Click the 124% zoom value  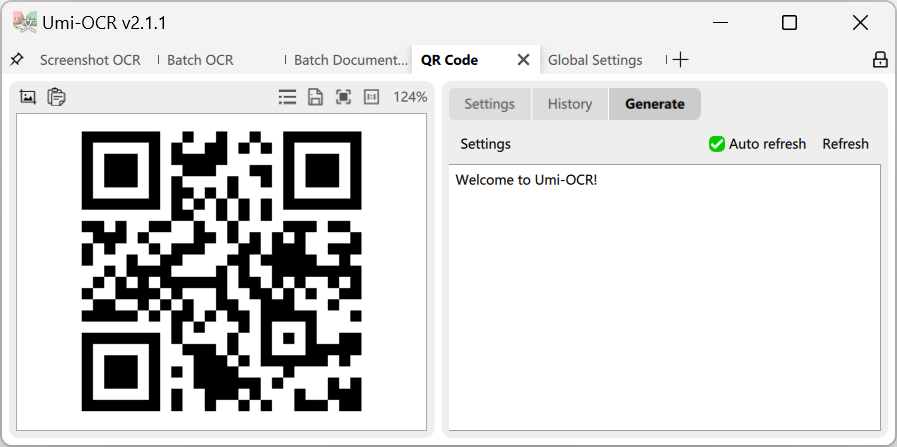pyautogui.click(x=410, y=97)
